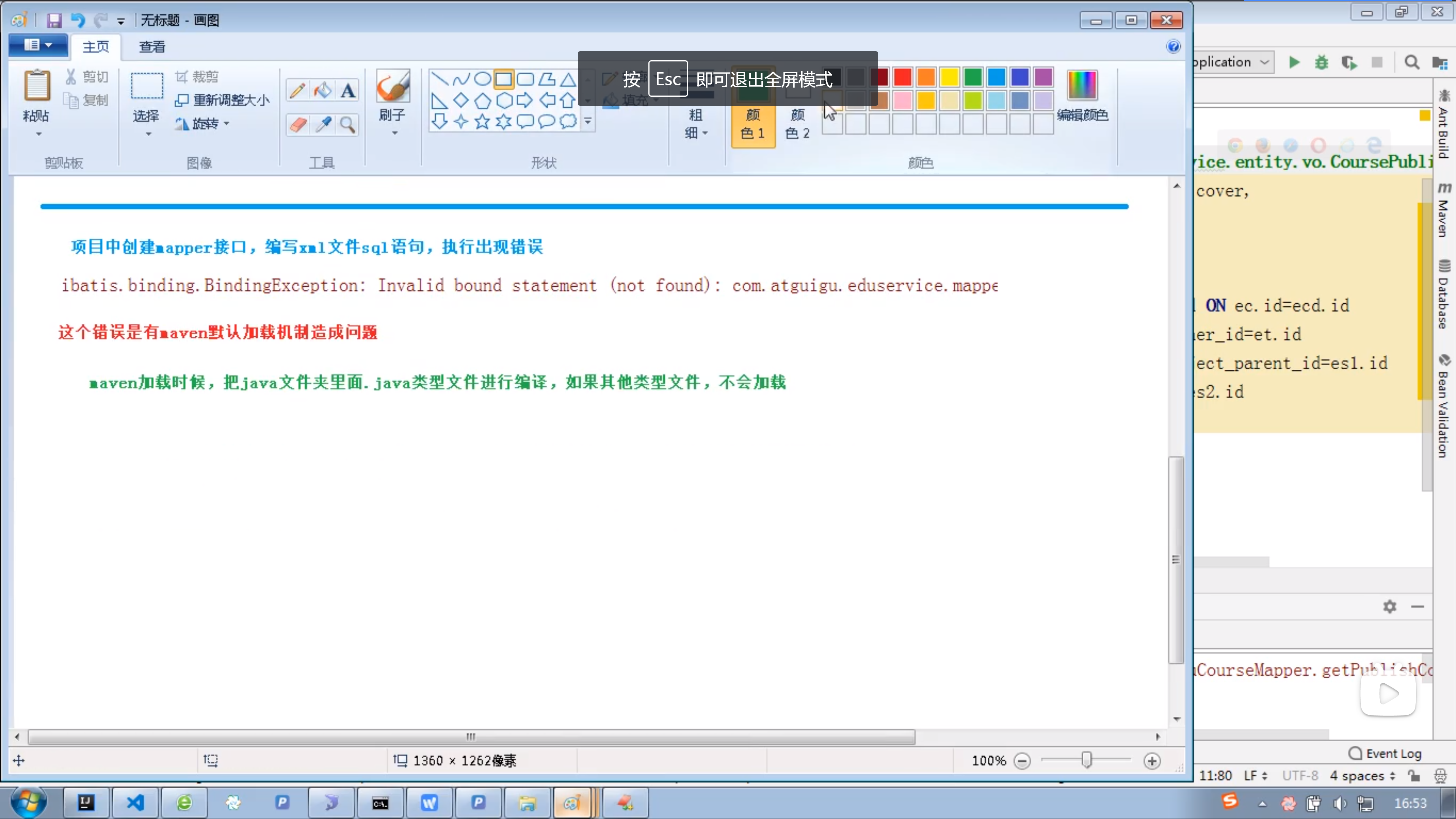Click the 重新调整大小 resize button

coord(223,100)
